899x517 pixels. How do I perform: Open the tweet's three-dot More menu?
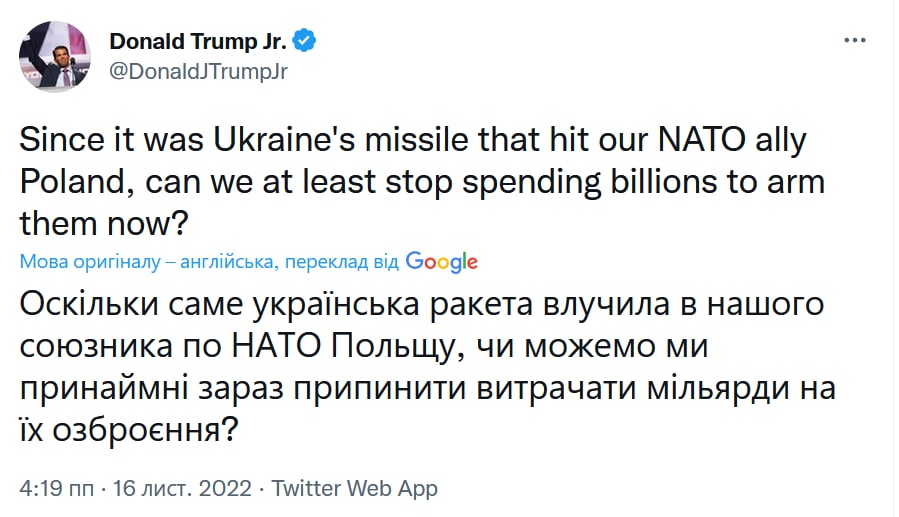point(854,41)
